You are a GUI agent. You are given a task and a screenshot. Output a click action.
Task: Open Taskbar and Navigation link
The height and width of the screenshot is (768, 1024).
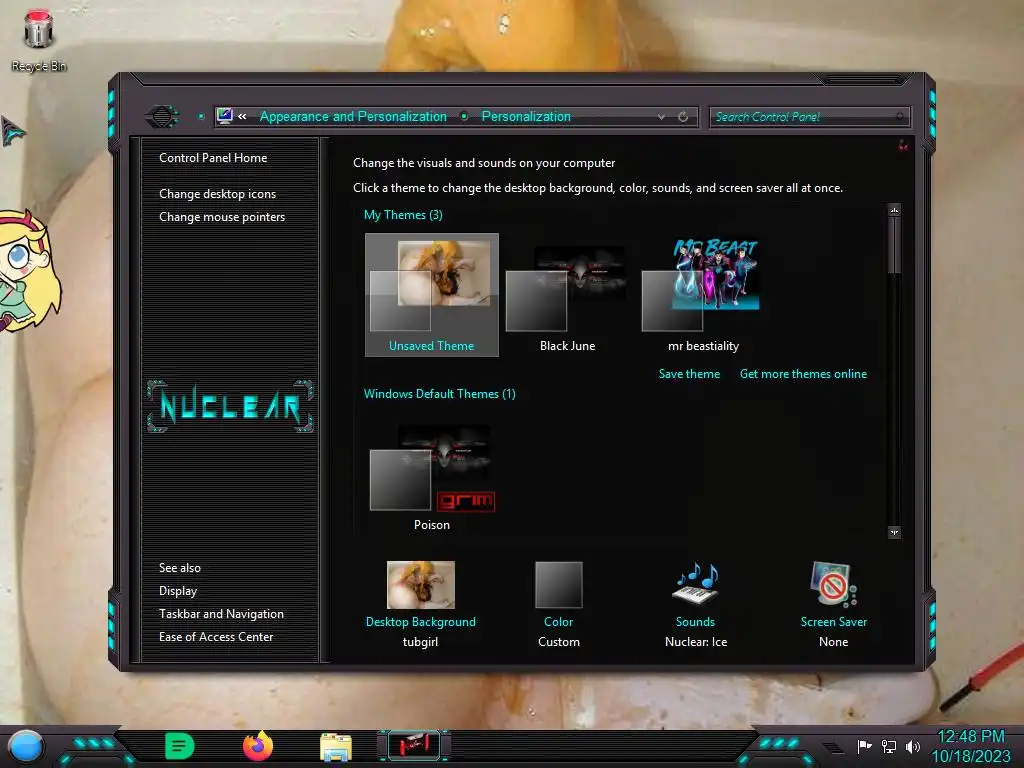pos(221,614)
